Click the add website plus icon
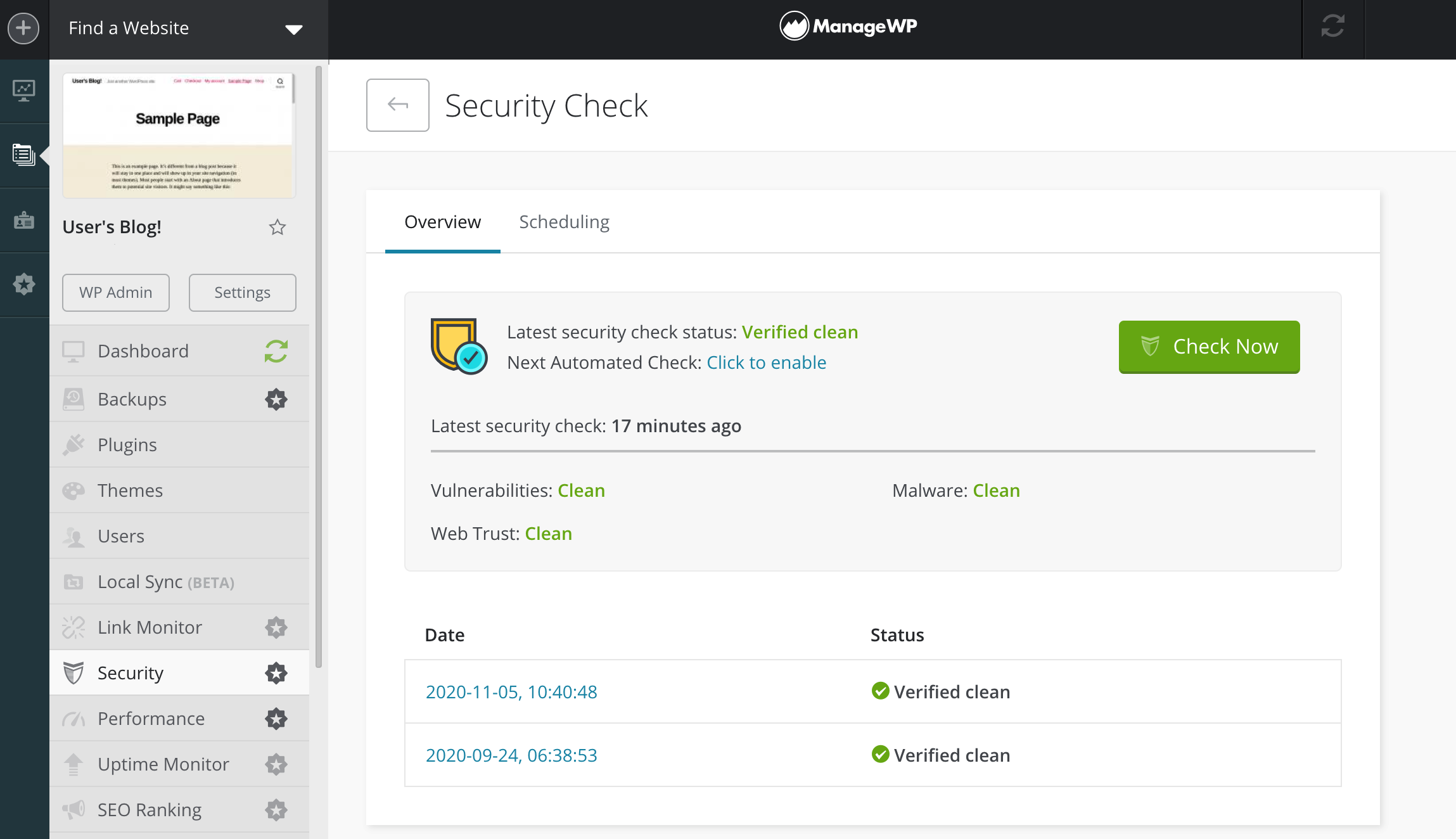The height and width of the screenshot is (839, 1456). pyautogui.click(x=23, y=29)
